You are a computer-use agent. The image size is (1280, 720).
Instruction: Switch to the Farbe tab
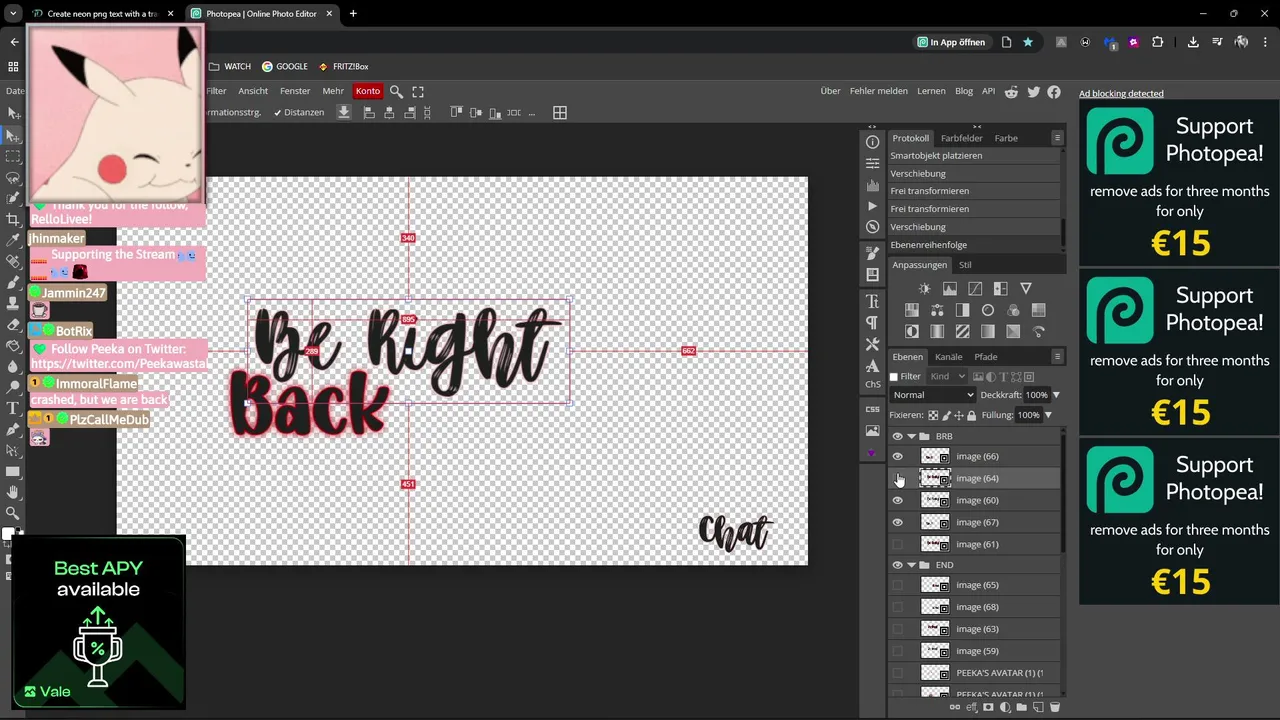tap(1006, 138)
